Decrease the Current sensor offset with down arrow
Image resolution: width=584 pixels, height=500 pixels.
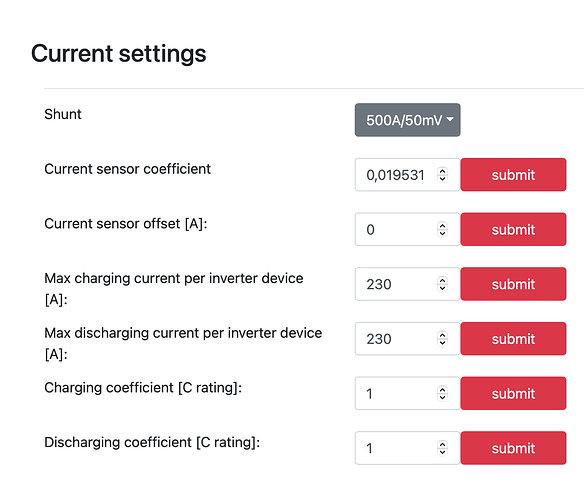442,233
